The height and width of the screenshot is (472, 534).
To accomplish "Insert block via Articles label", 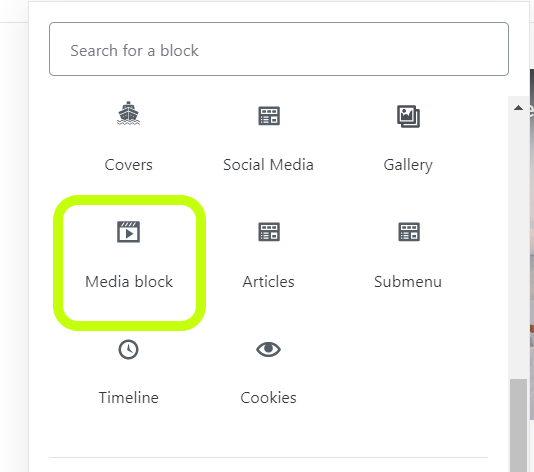I will [x=268, y=282].
